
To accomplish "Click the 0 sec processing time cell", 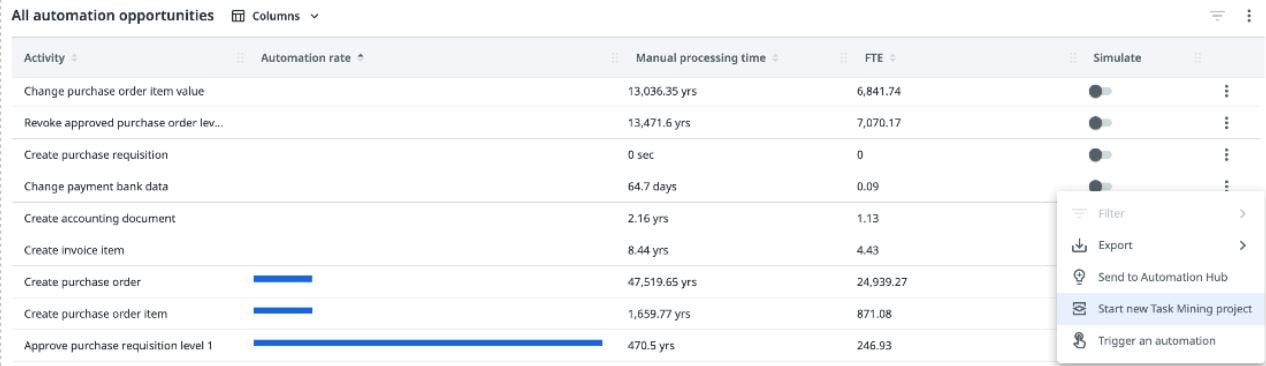I will [x=641, y=155].
